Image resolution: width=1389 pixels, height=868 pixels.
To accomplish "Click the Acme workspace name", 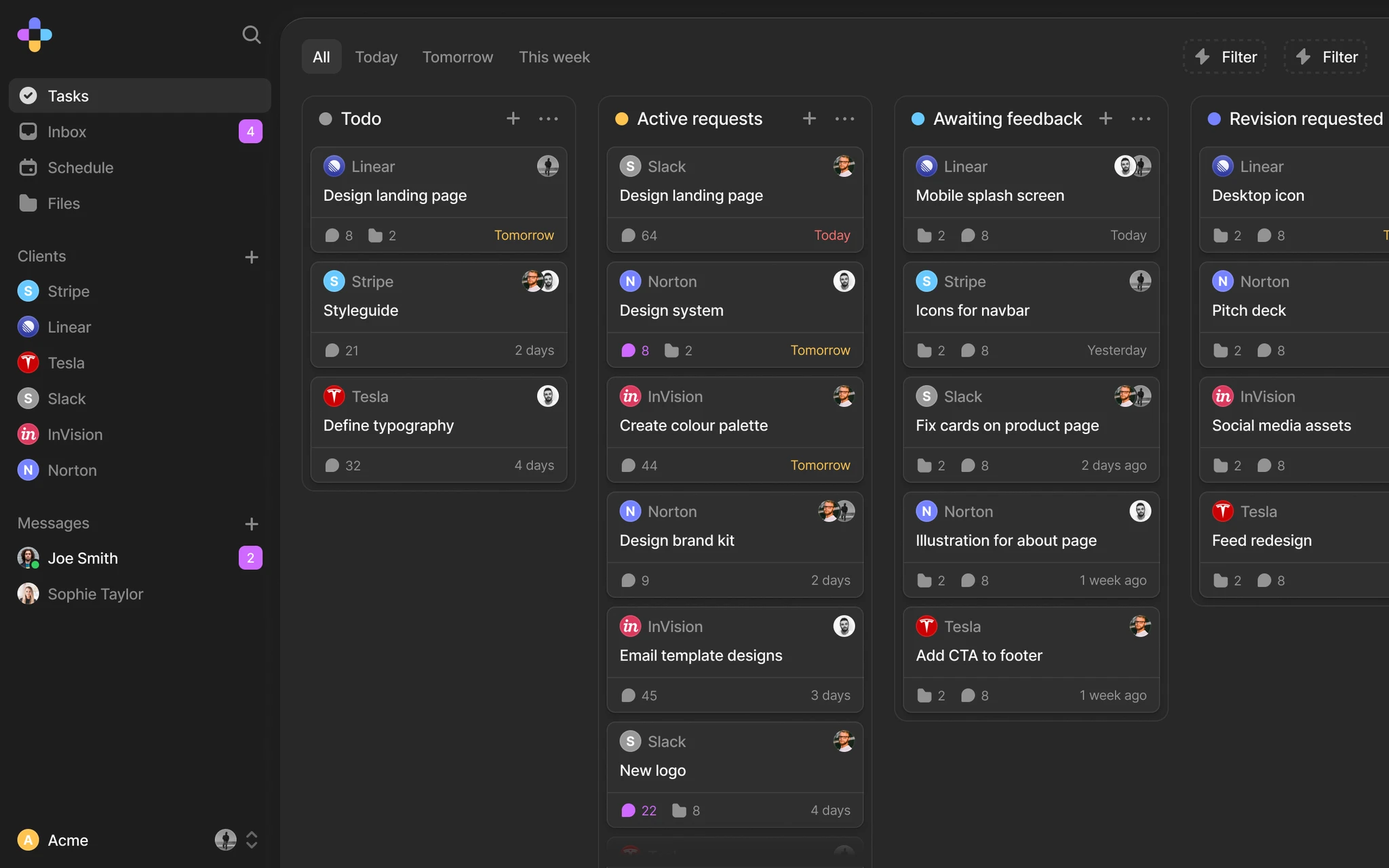I will pos(68,840).
